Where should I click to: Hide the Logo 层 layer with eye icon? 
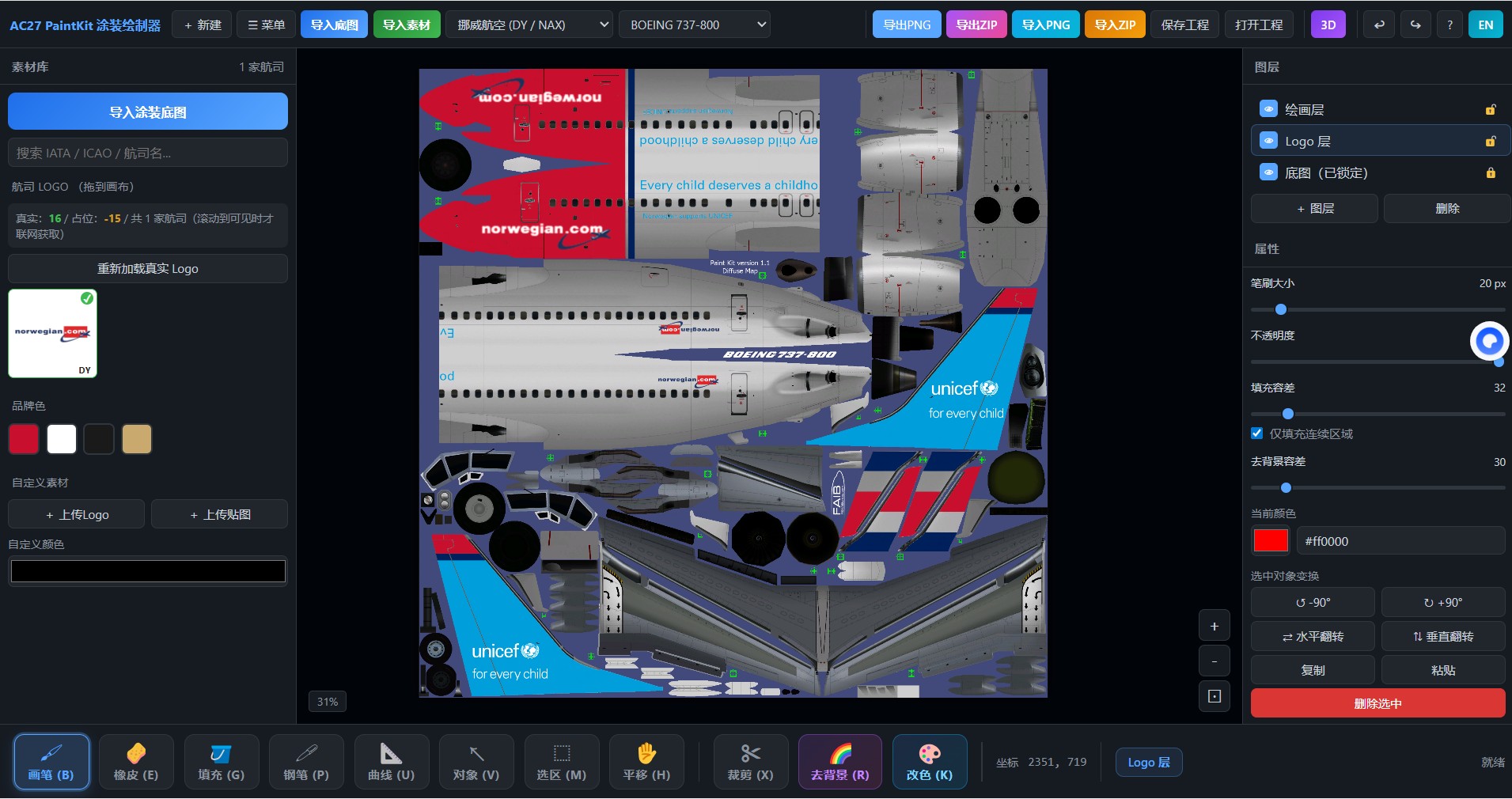pyautogui.click(x=1268, y=141)
